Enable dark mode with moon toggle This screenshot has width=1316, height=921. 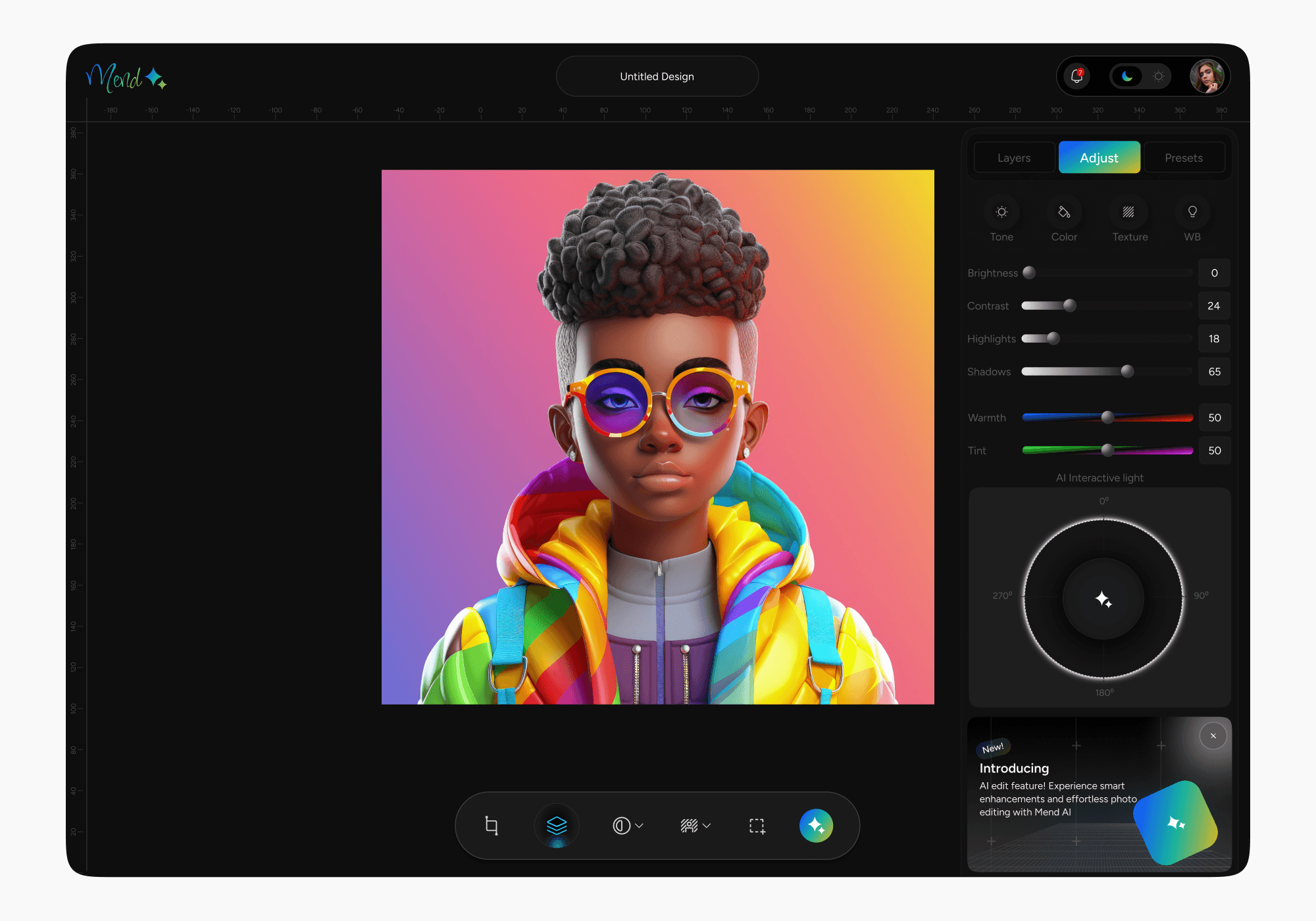[1127, 76]
